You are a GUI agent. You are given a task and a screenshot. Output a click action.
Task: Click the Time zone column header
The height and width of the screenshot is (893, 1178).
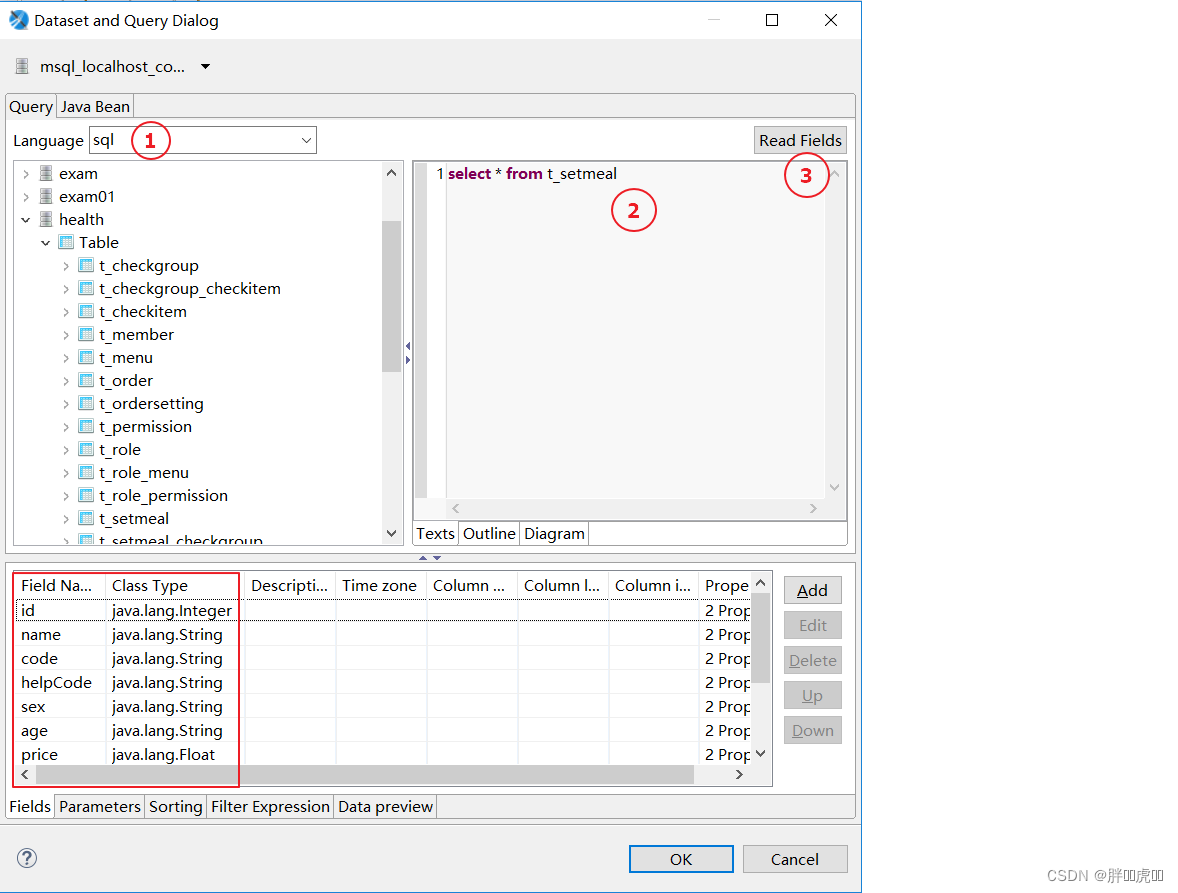381,586
